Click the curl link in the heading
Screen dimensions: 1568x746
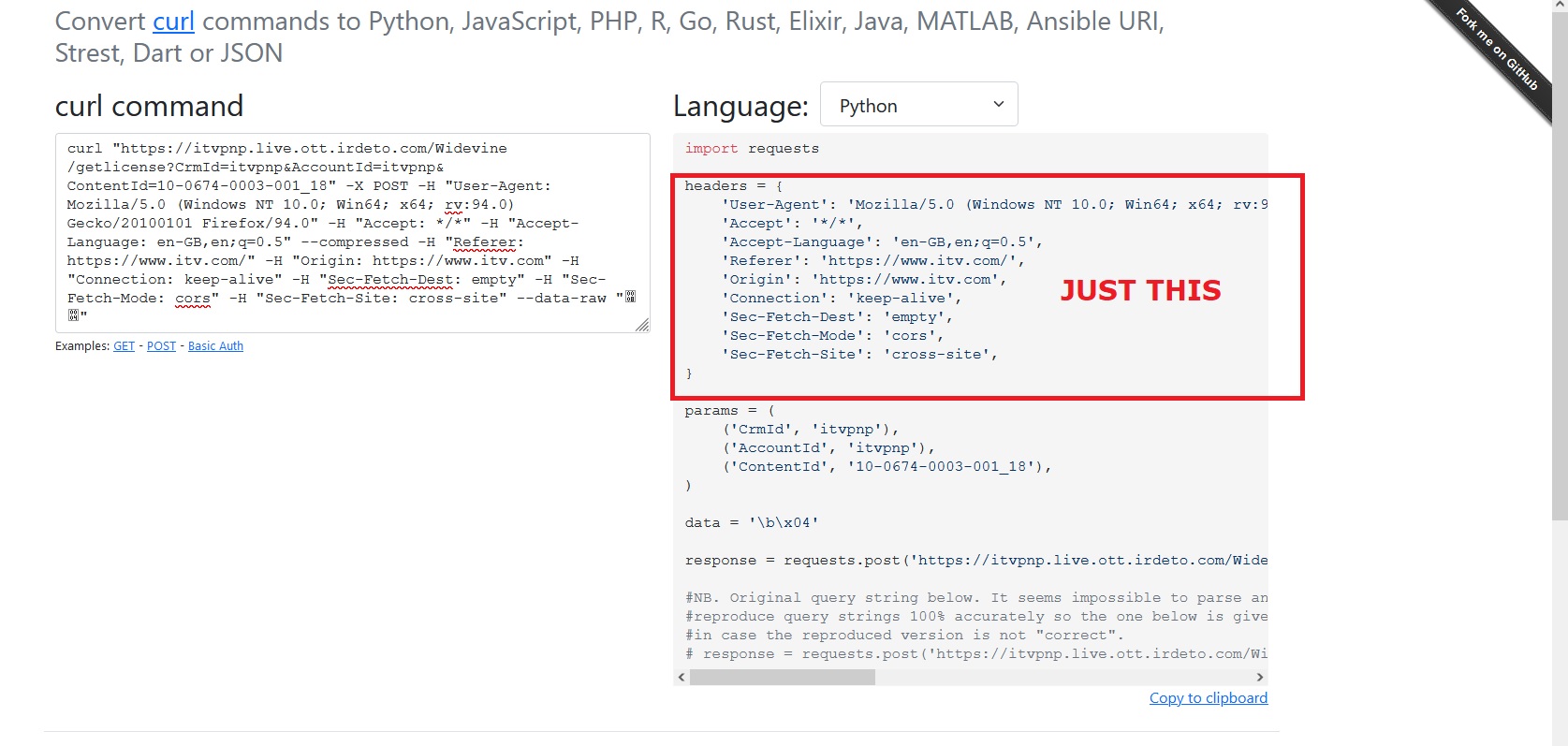point(173,21)
